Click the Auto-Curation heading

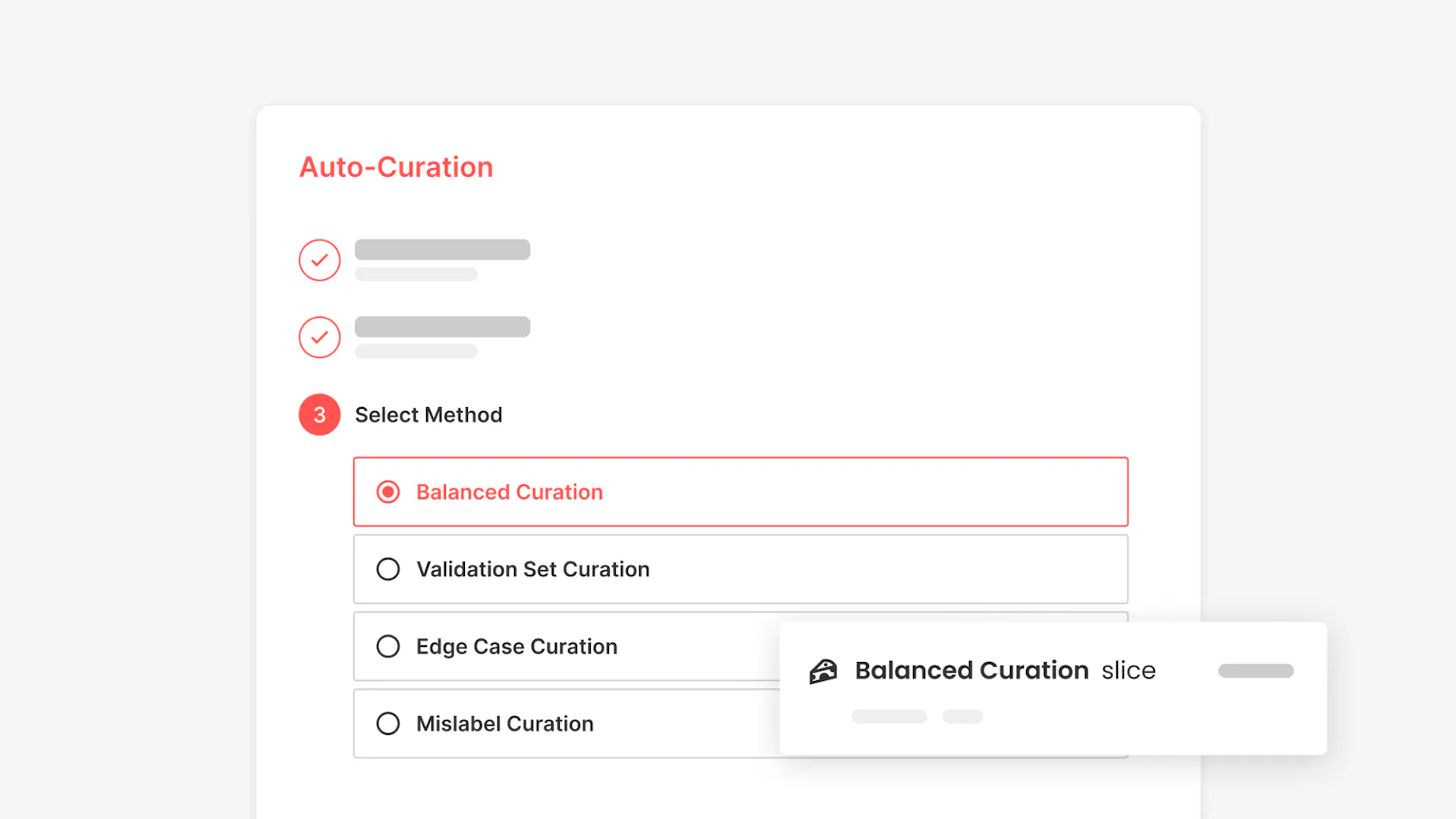click(396, 167)
